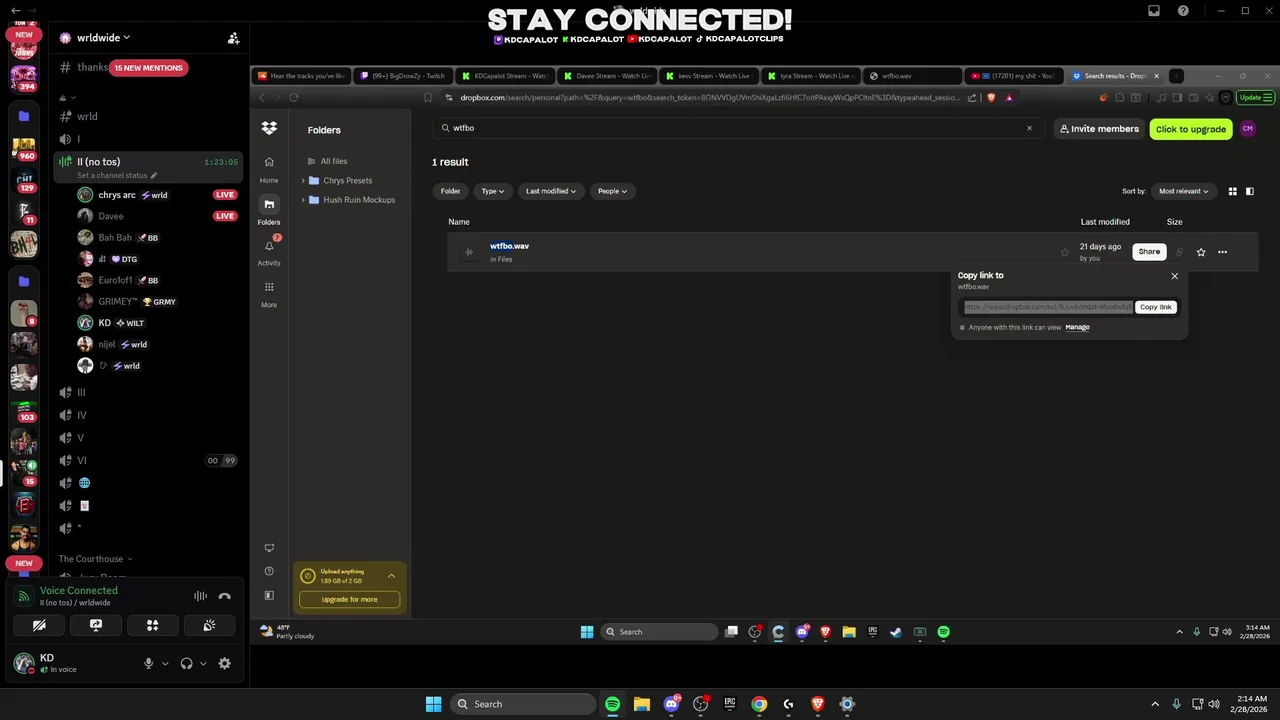1280x720 pixels.
Task: Open the wrld text channel
Action: tap(88, 116)
